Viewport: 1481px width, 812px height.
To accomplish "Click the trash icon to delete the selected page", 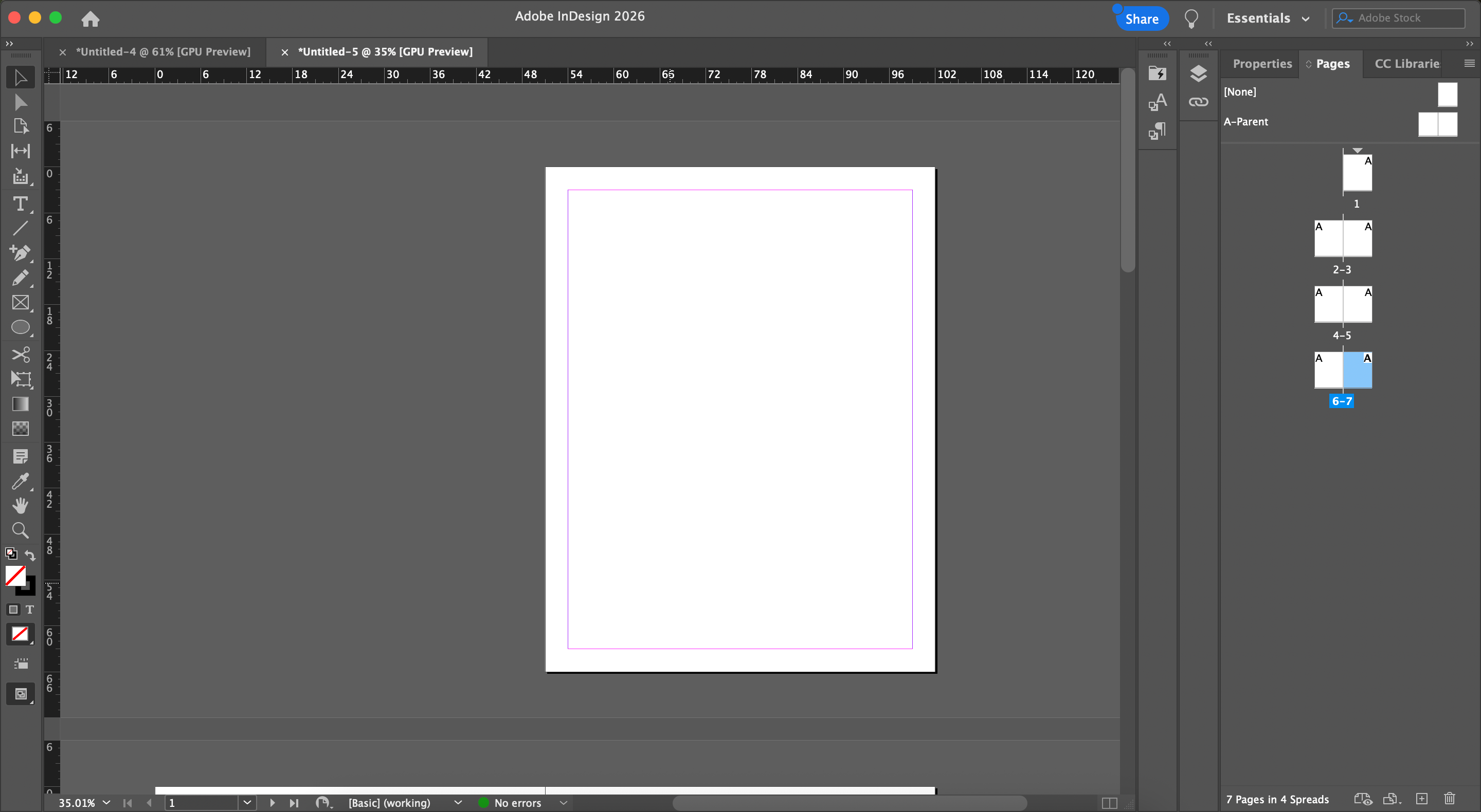I will pos(1450,798).
